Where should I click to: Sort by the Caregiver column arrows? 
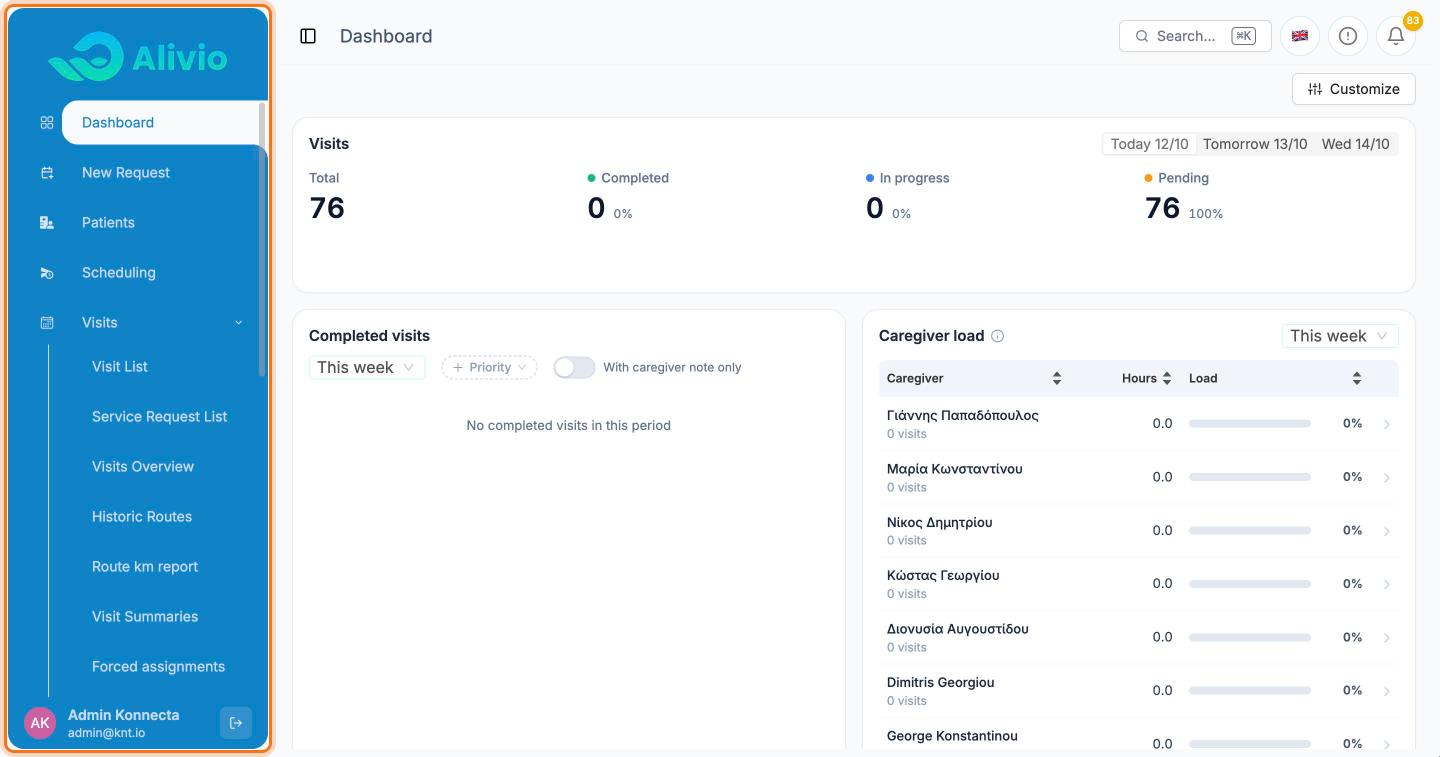[x=1057, y=378]
